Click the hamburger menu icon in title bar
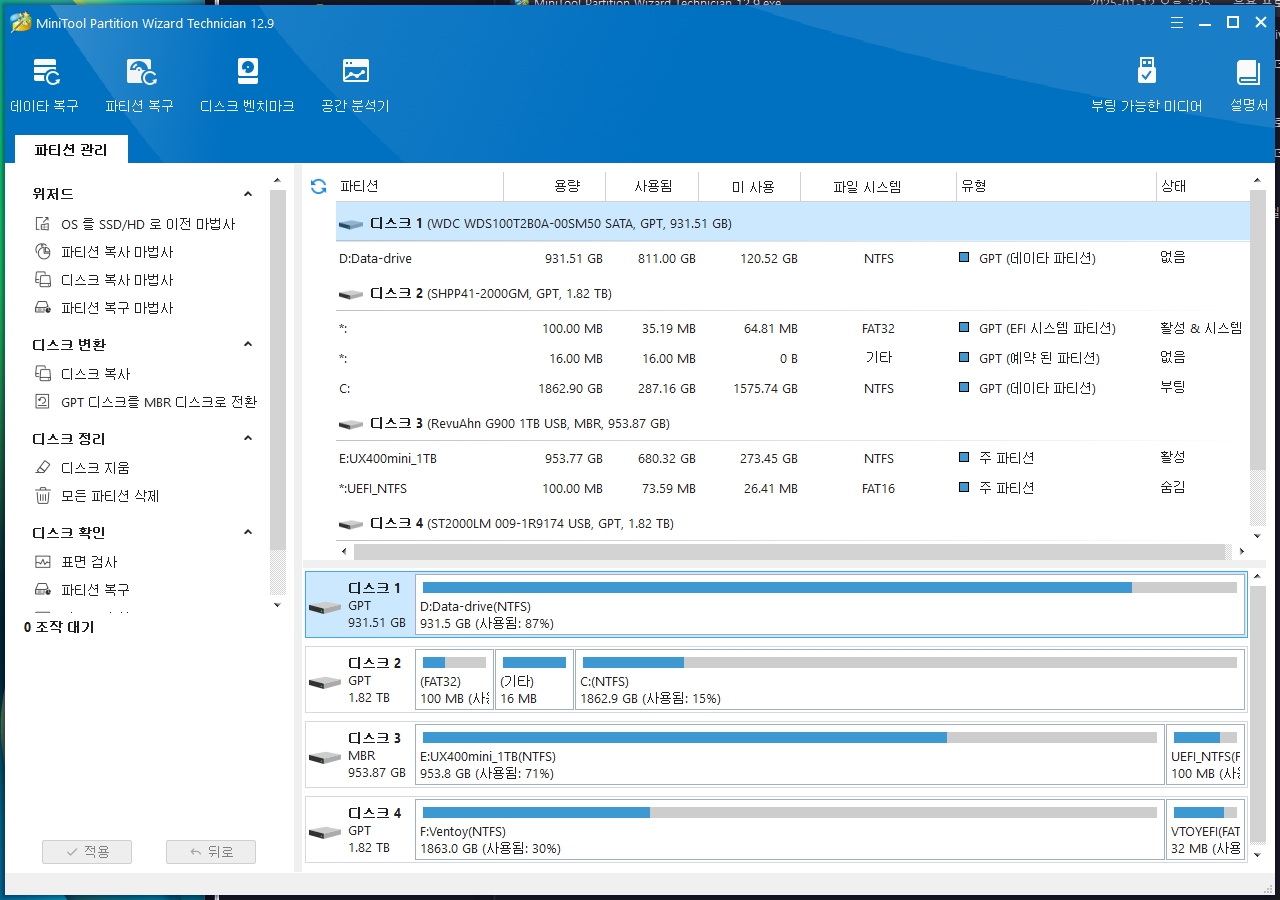The width and height of the screenshot is (1280, 900). (1177, 22)
